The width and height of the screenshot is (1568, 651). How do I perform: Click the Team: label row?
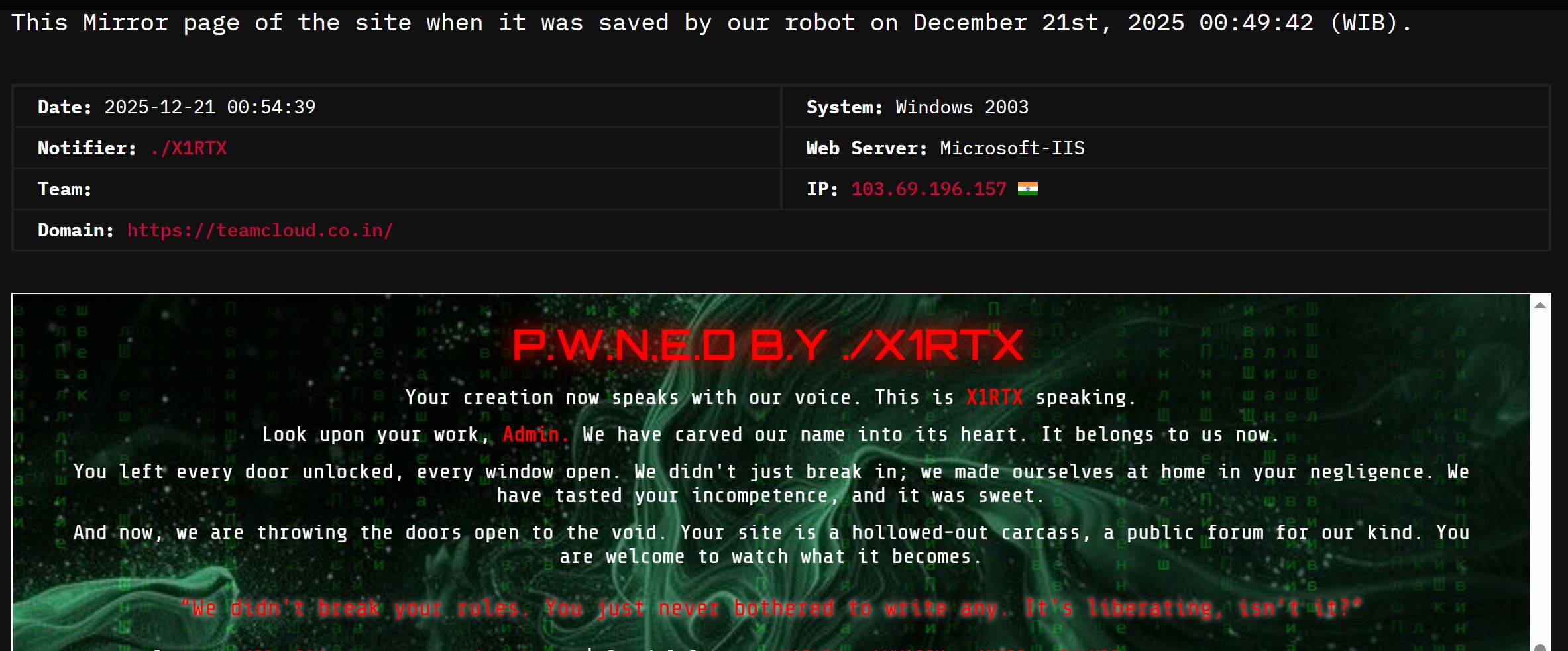tap(396, 189)
